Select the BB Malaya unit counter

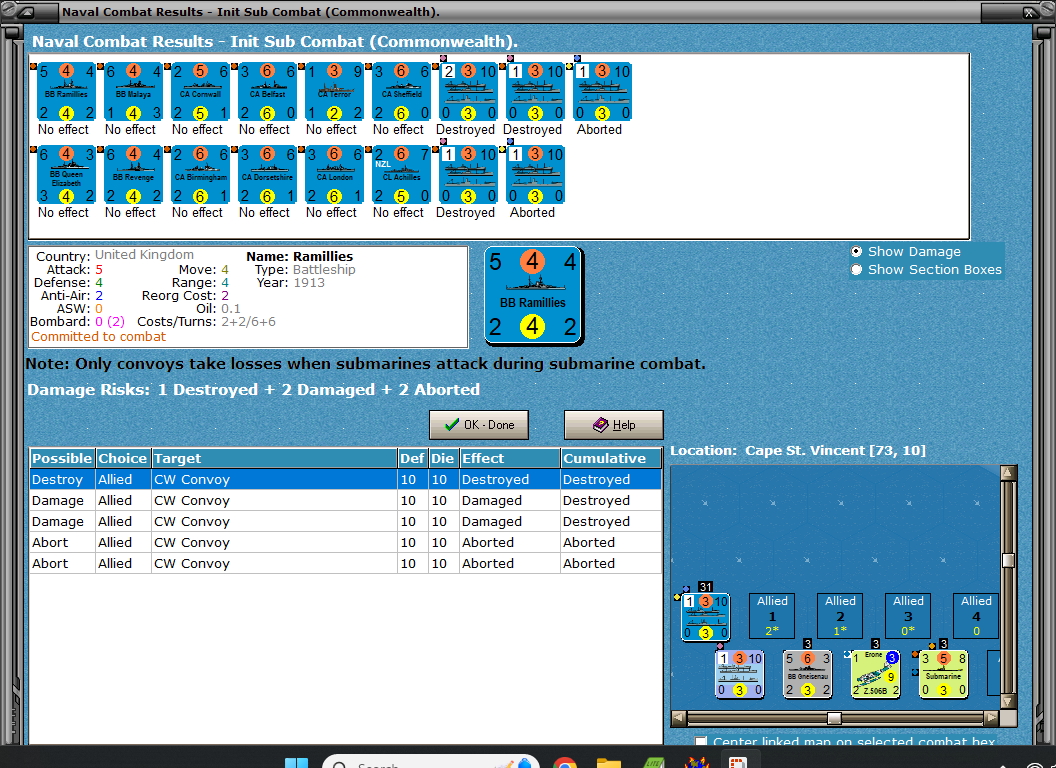(x=133, y=92)
